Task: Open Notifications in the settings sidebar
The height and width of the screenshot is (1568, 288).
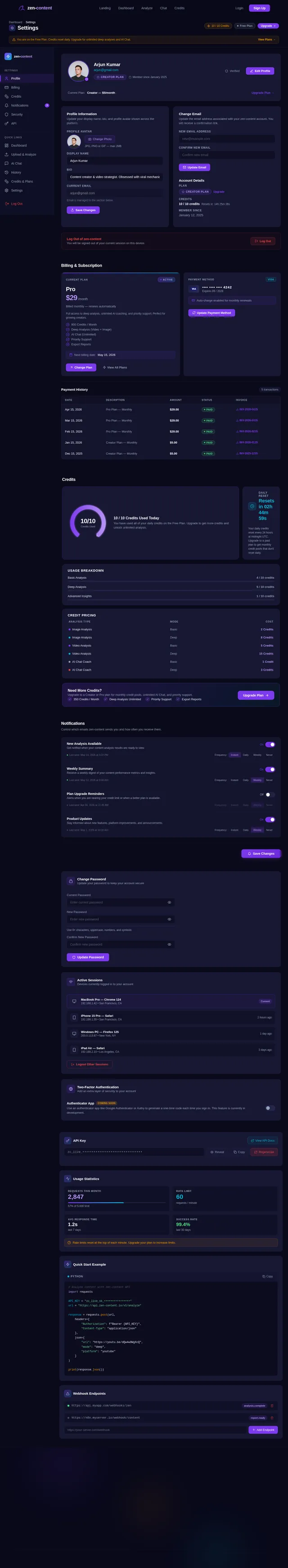Action: 19,105
